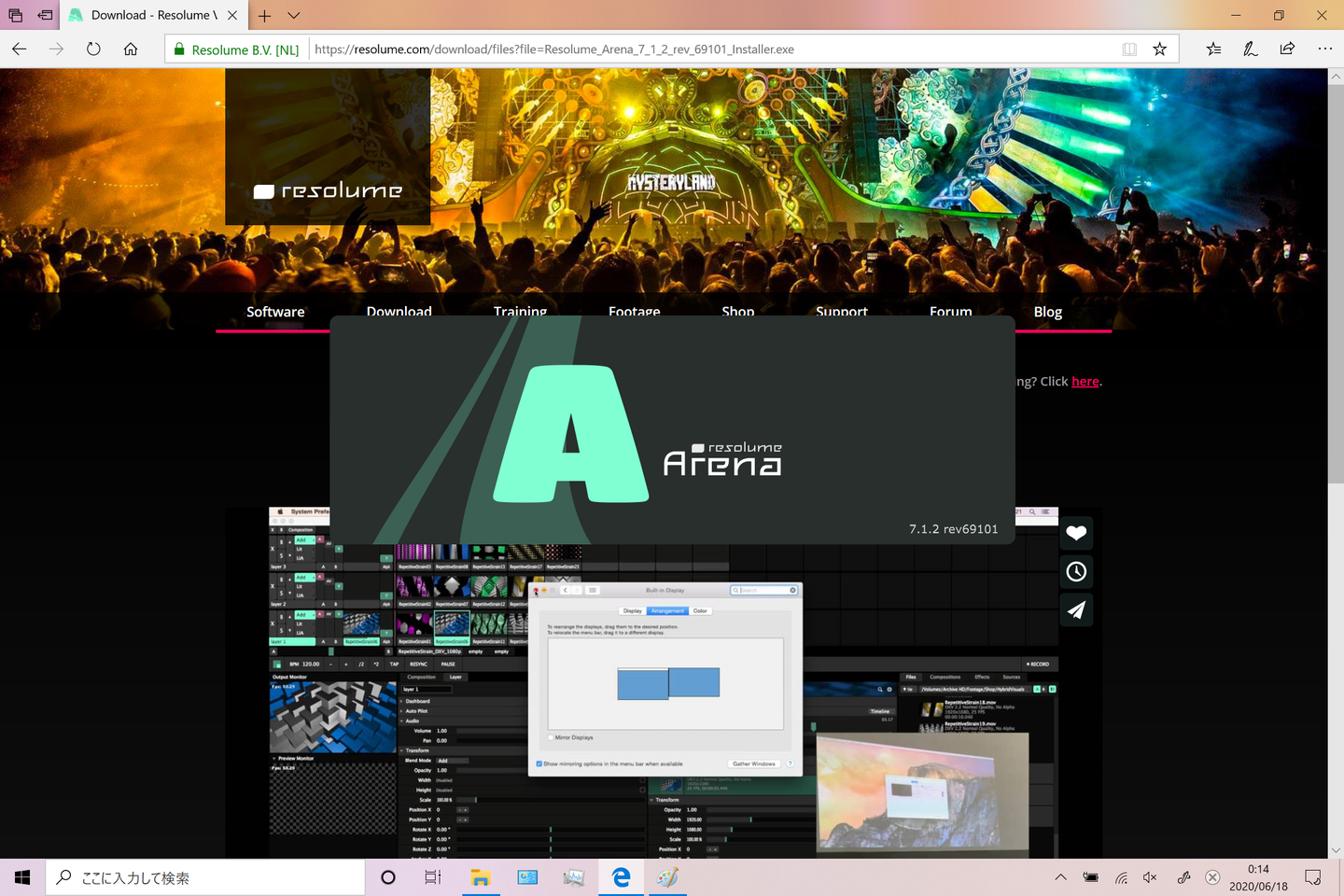This screenshot has width=1344, height=896.
Task: Open the Software menu item
Action: point(275,312)
